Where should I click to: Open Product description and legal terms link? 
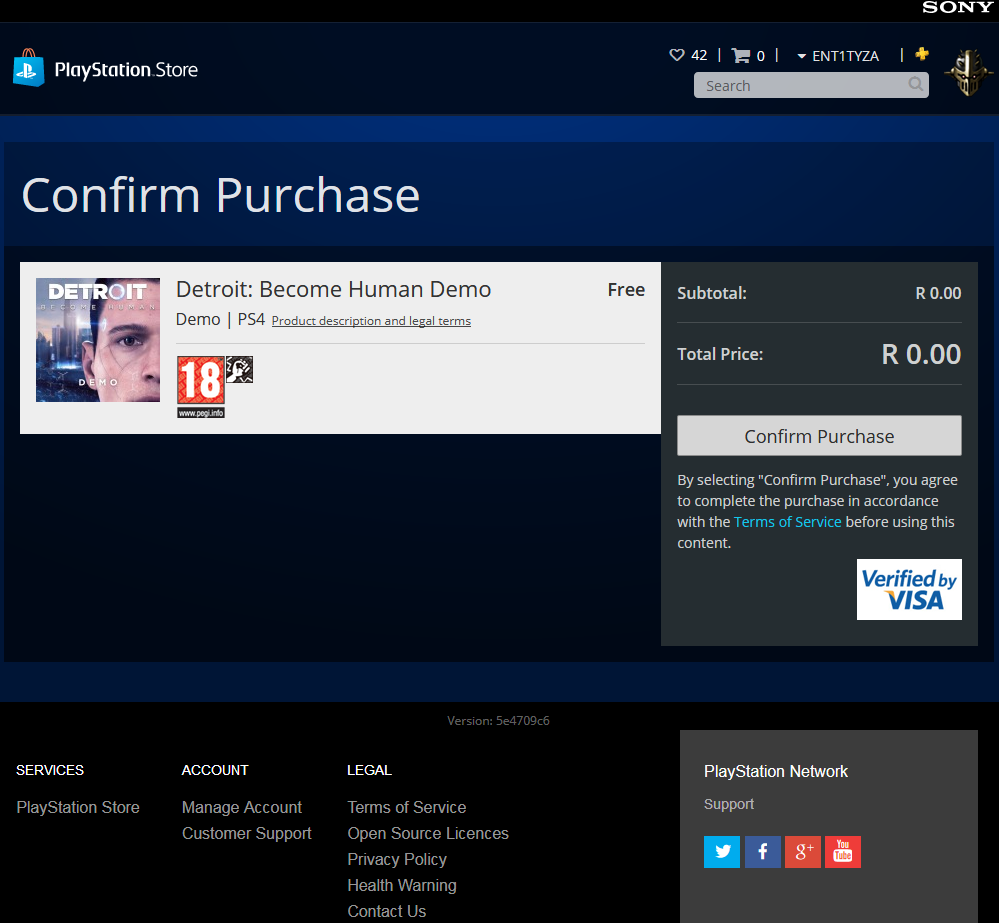[x=371, y=321]
